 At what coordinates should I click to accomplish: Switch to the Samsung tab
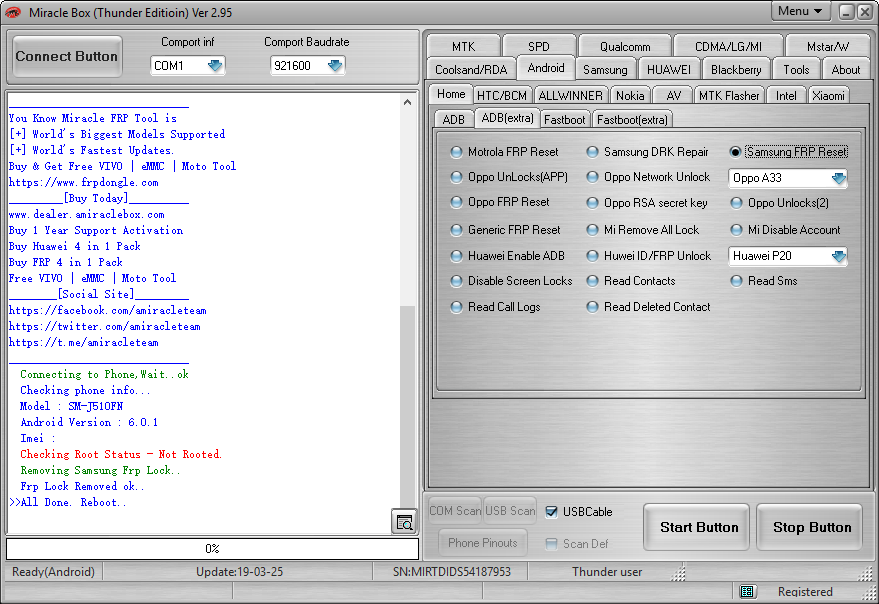(605, 70)
